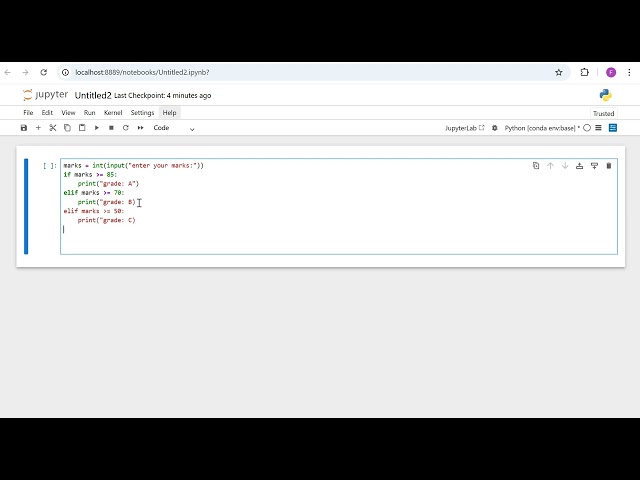640x480 pixels.
Task: Interrupt the kernel with the stop icon
Action: click(111, 128)
